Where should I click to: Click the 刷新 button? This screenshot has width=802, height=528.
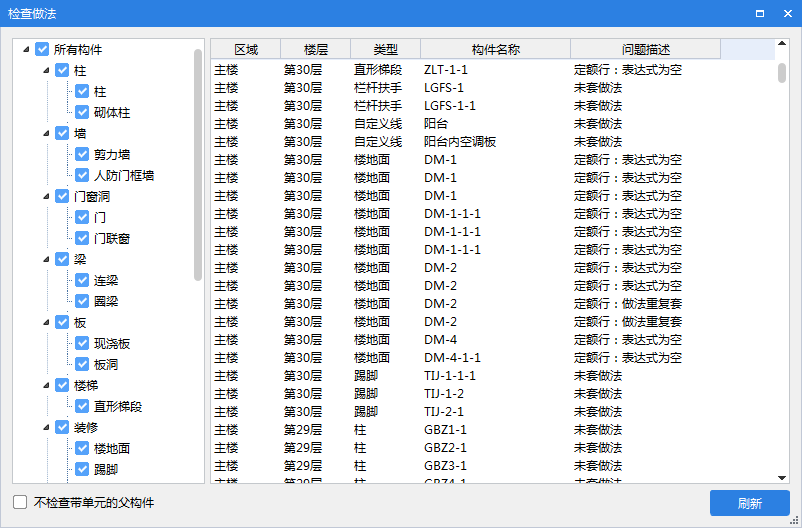click(x=750, y=503)
